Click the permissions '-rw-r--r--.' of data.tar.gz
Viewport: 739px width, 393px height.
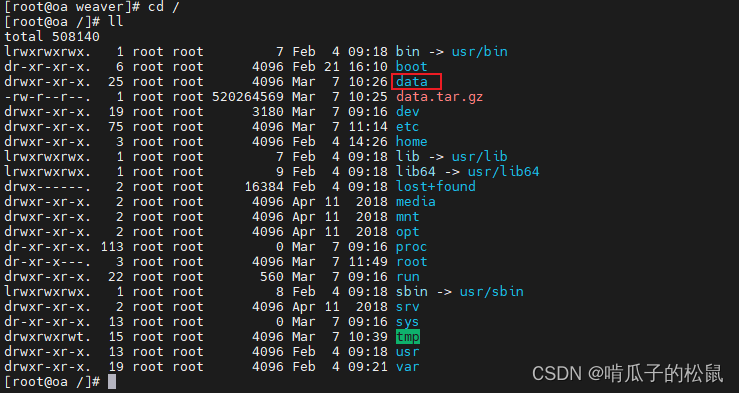(48, 97)
